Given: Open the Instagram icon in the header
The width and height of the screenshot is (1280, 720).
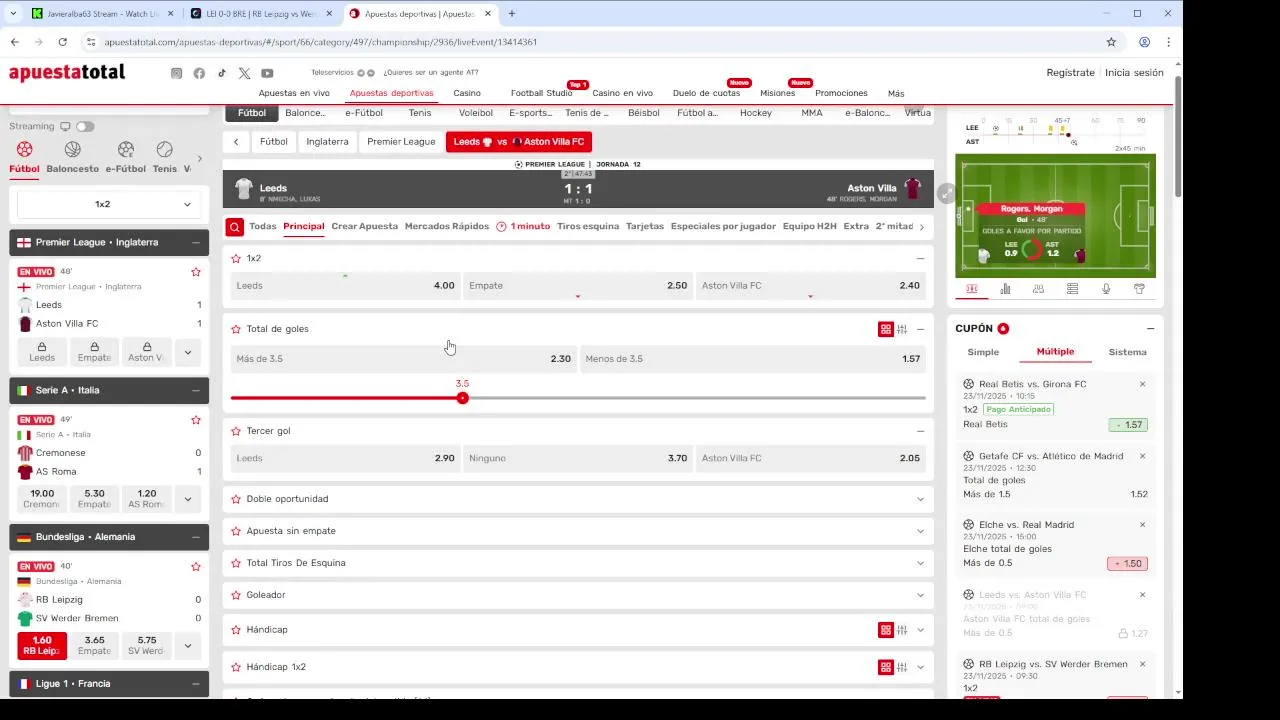Looking at the screenshot, I should coord(176,73).
